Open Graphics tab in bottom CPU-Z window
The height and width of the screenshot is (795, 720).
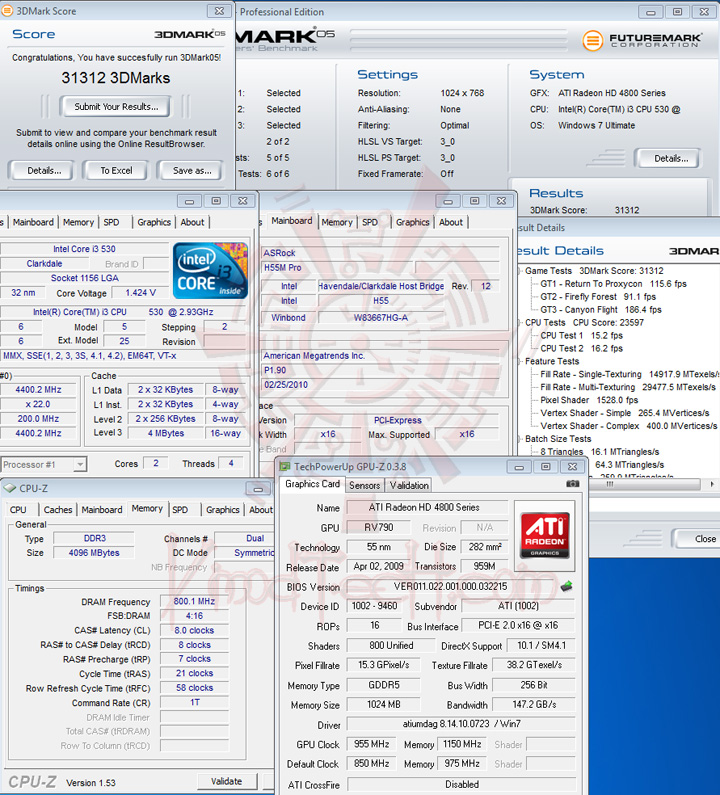coord(223,510)
